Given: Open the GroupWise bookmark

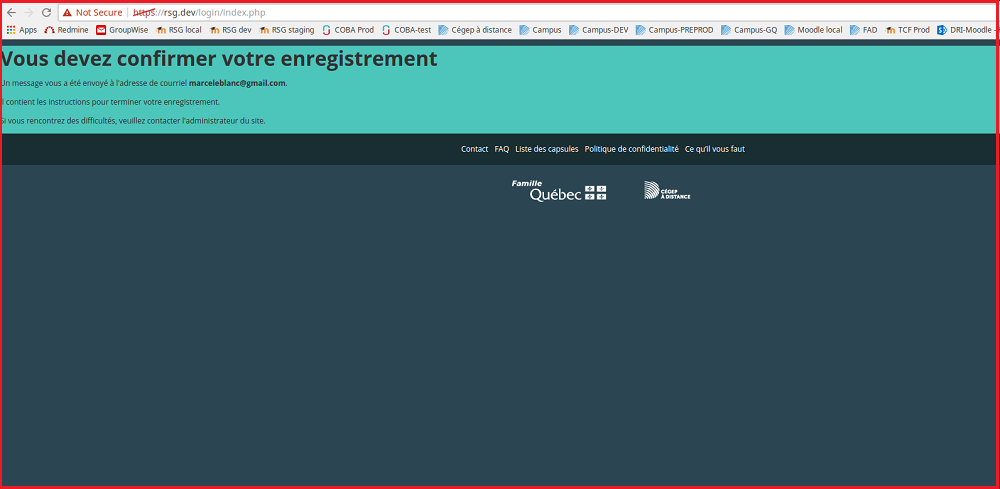Looking at the screenshot, I should pyautogui.click(x=122, y=30).
